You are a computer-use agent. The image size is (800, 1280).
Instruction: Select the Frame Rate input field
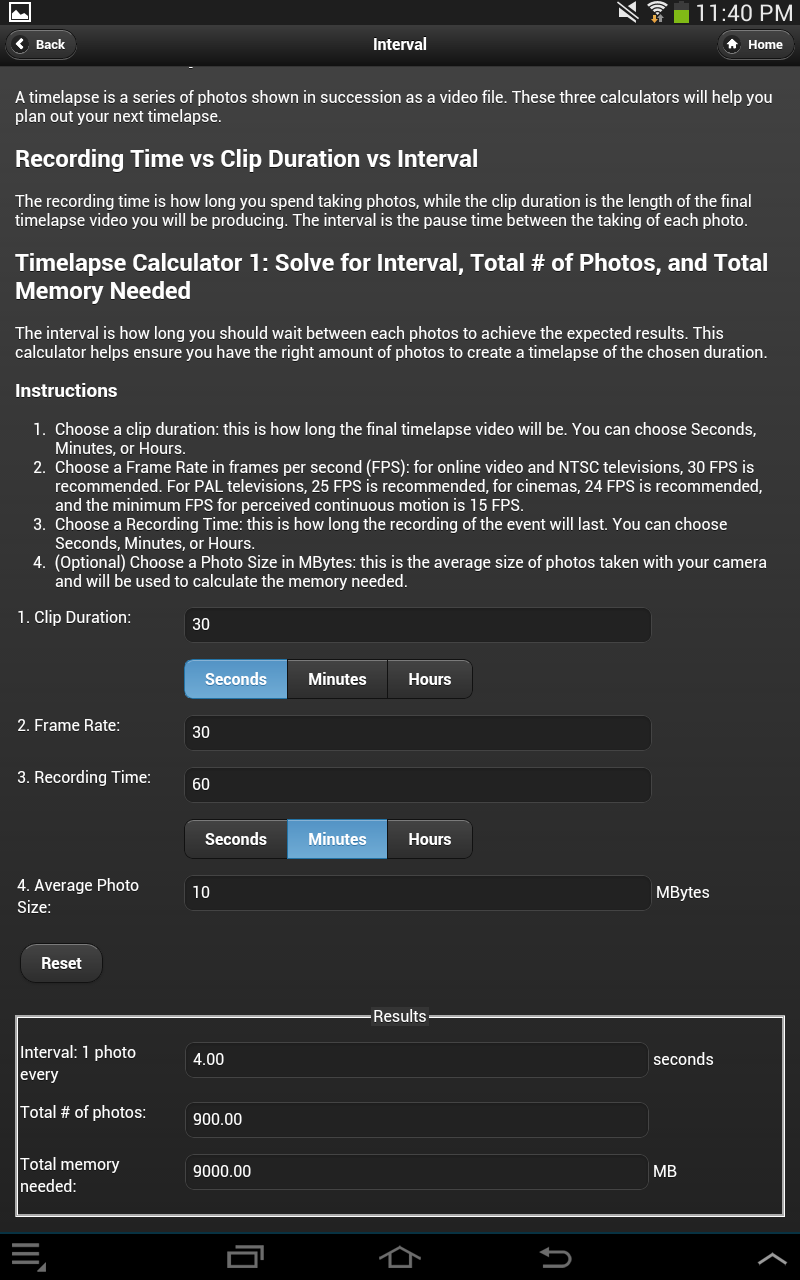click(x=417, y=732)
